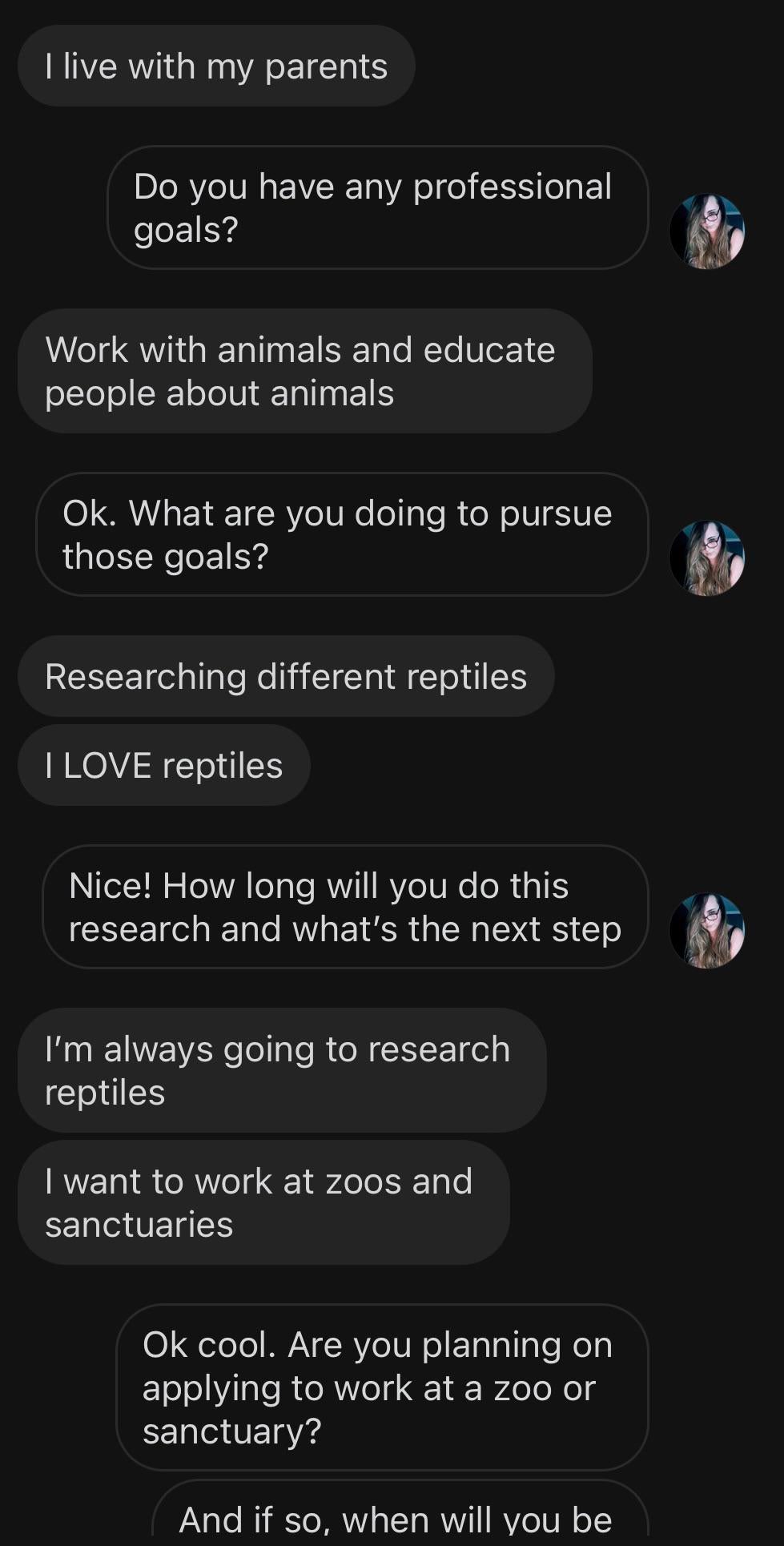Select "Work with animals and educate people" message
The height and width of the screenshot is (1546, 784).
click(304, 371)
